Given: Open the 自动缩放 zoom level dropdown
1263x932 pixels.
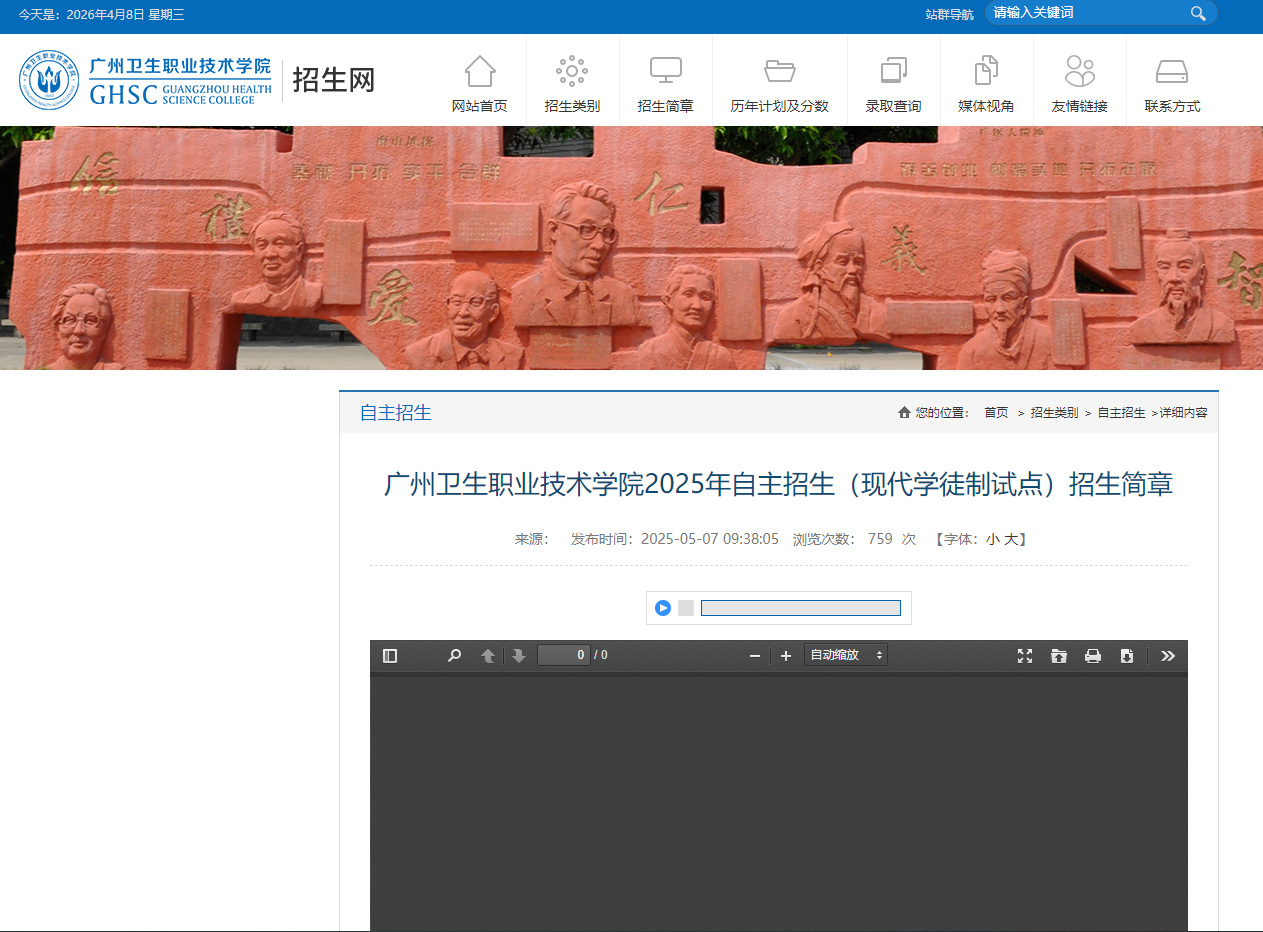Looking at the screenshot, I should [845, 655].
